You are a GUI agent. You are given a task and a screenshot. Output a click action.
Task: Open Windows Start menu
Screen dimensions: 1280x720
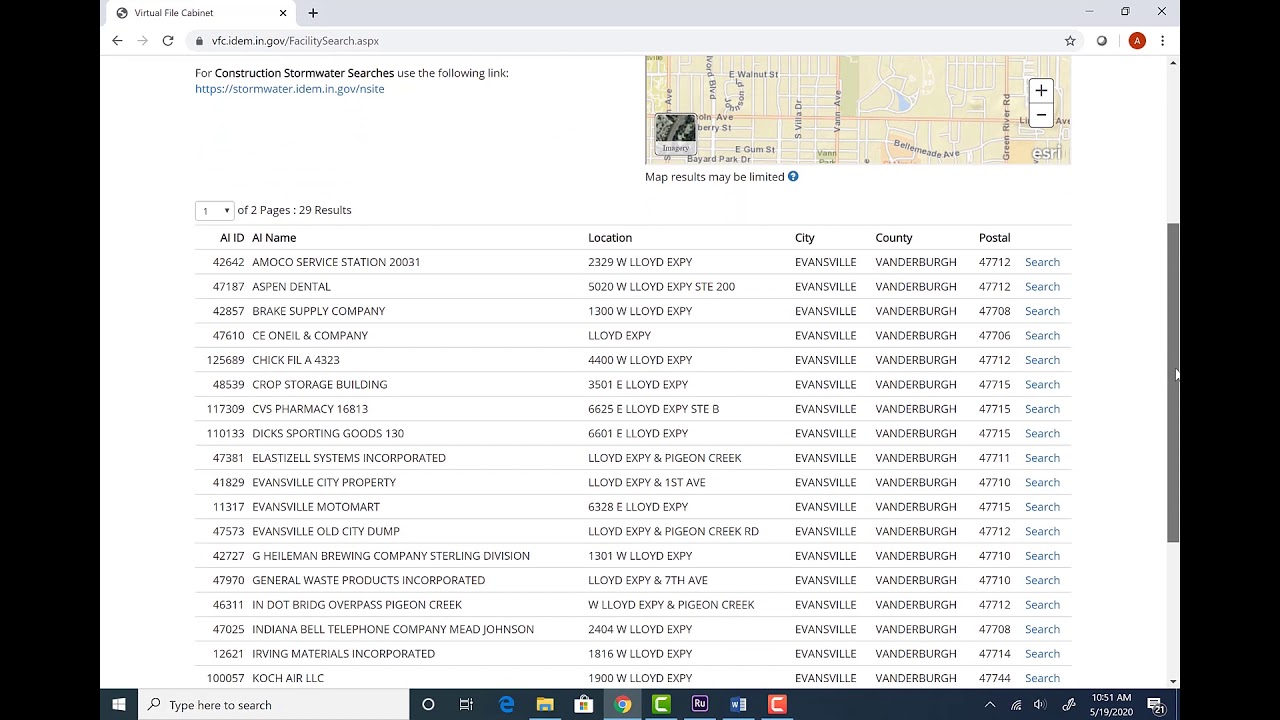(119, 705)
